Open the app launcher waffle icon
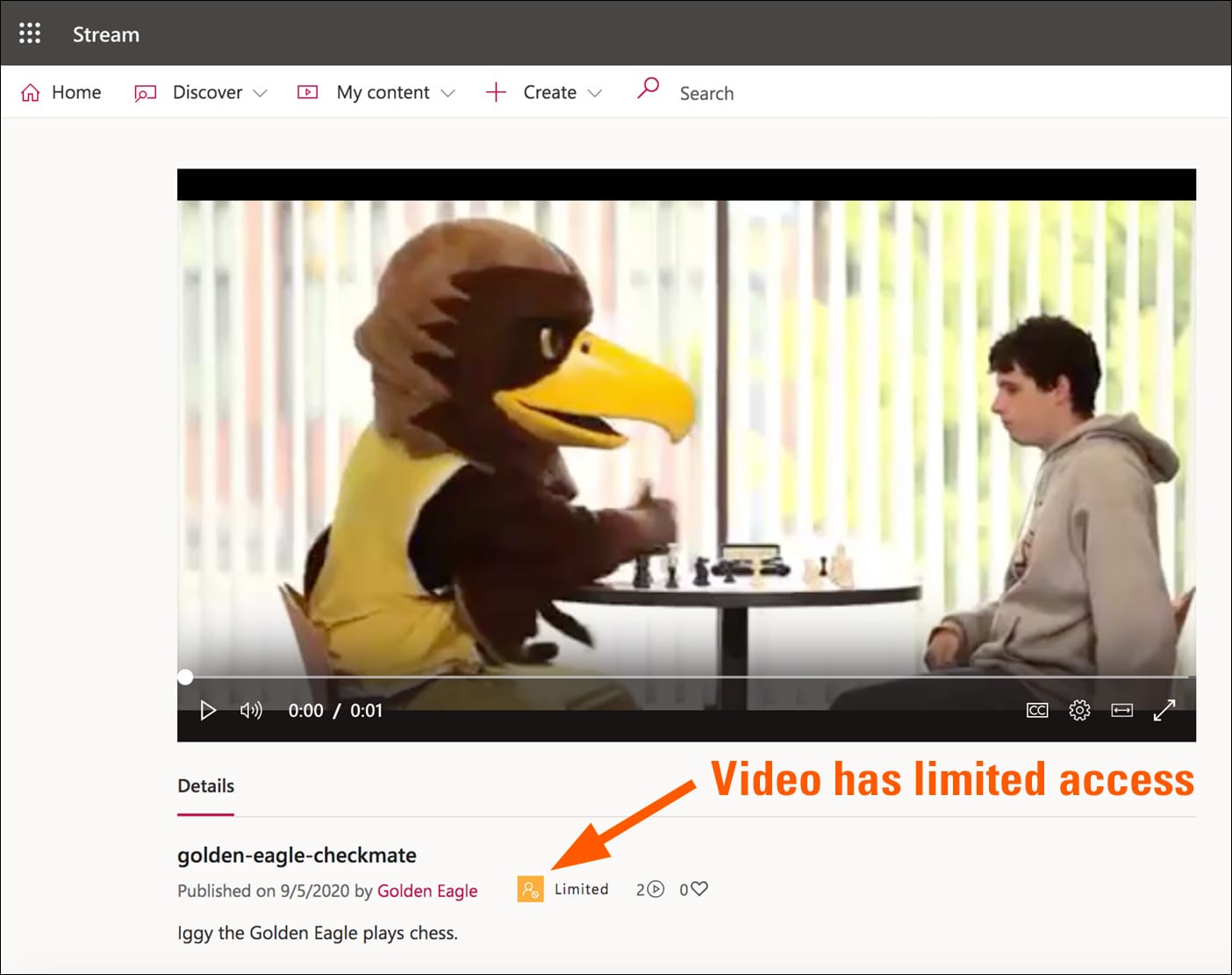This screenshot has width=1232, height=975. (x=30, y=33)
